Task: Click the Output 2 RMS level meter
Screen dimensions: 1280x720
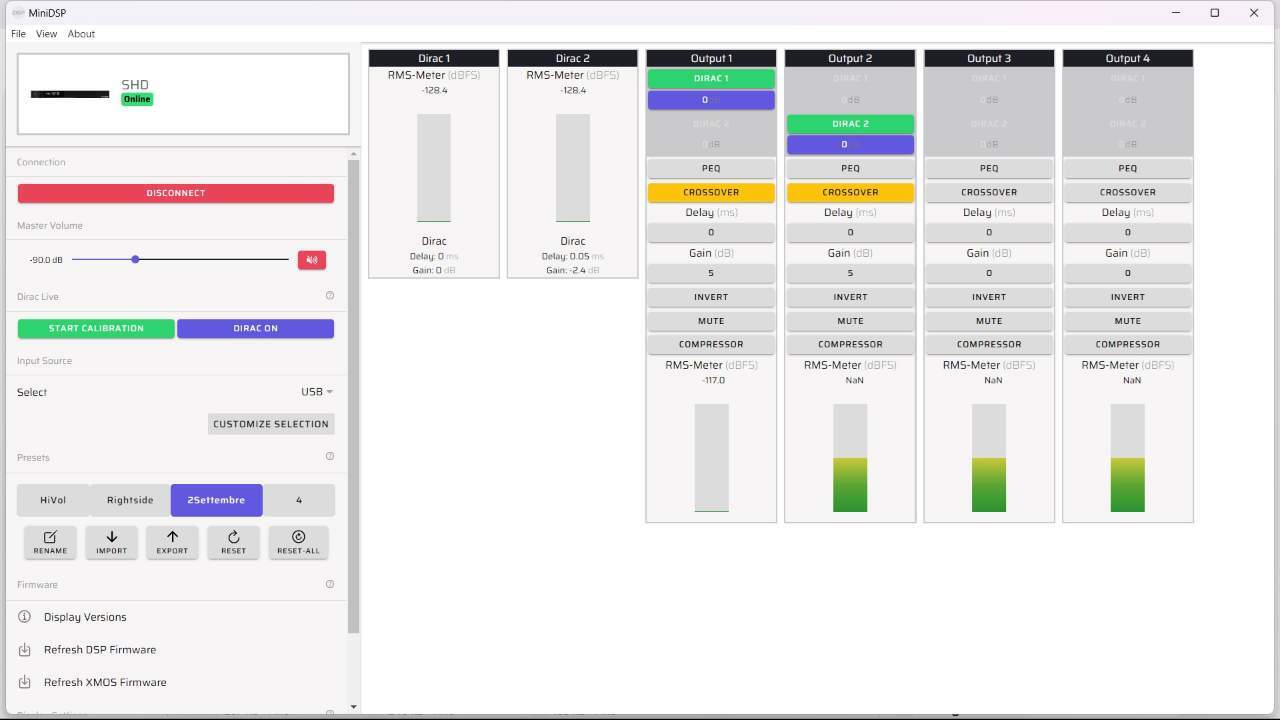Action: [x=850, y=458]
